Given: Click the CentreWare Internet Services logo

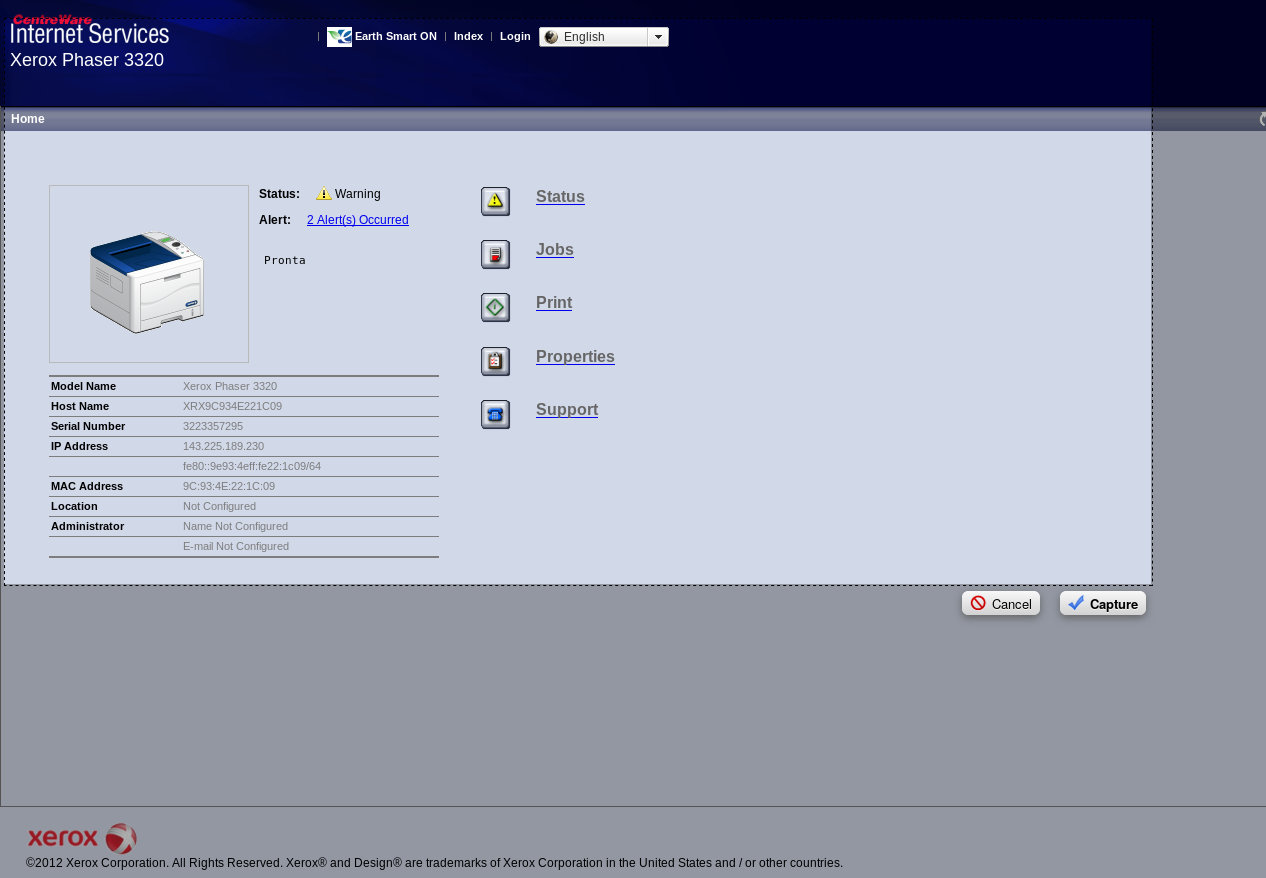Looking at the screenshot, I should point(90,29).
